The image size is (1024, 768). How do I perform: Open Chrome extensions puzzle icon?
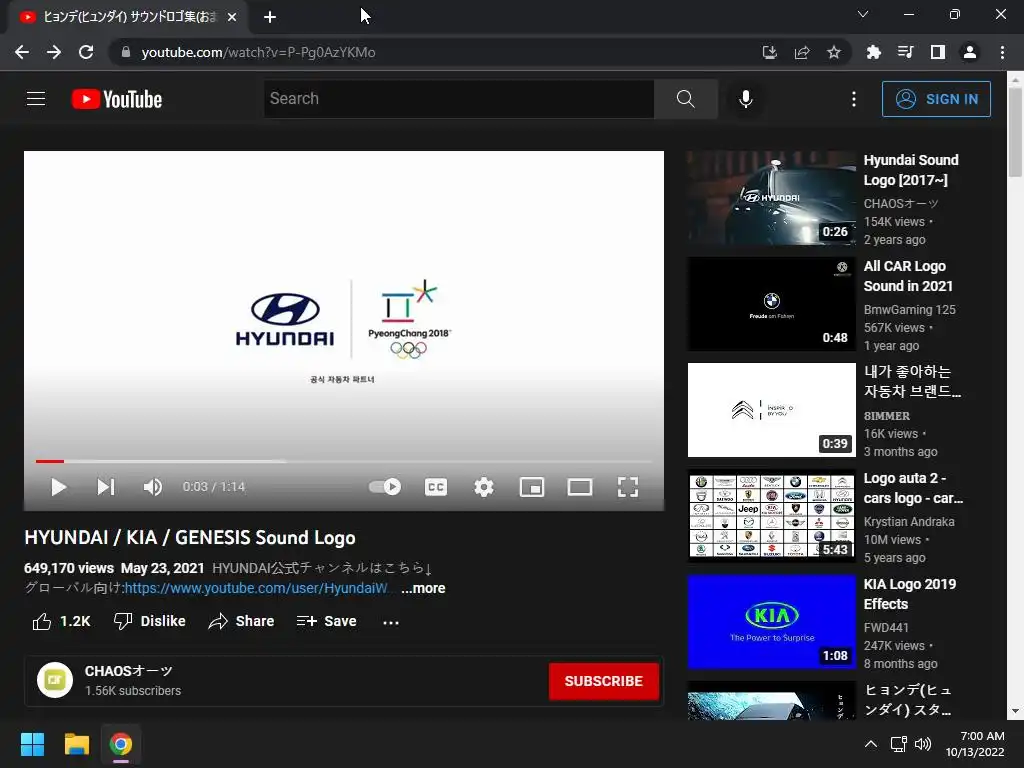[x=874, y=52]
